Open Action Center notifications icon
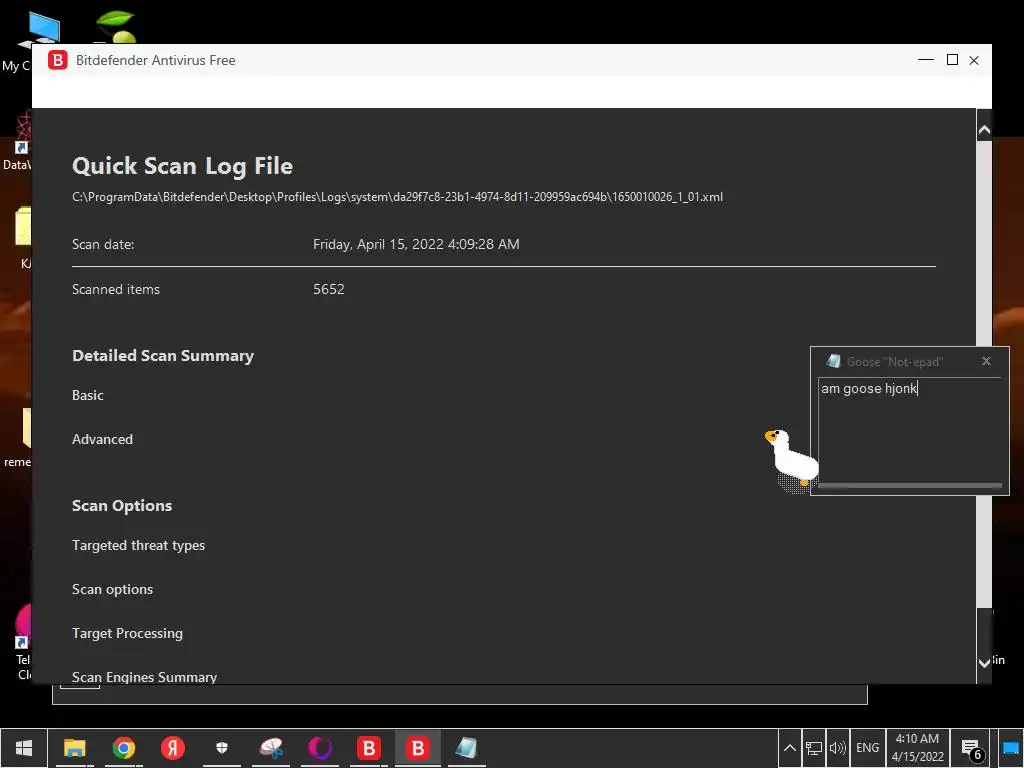Image resolution: width=1024 pixels, height=768 pixels. coord(971,748)
